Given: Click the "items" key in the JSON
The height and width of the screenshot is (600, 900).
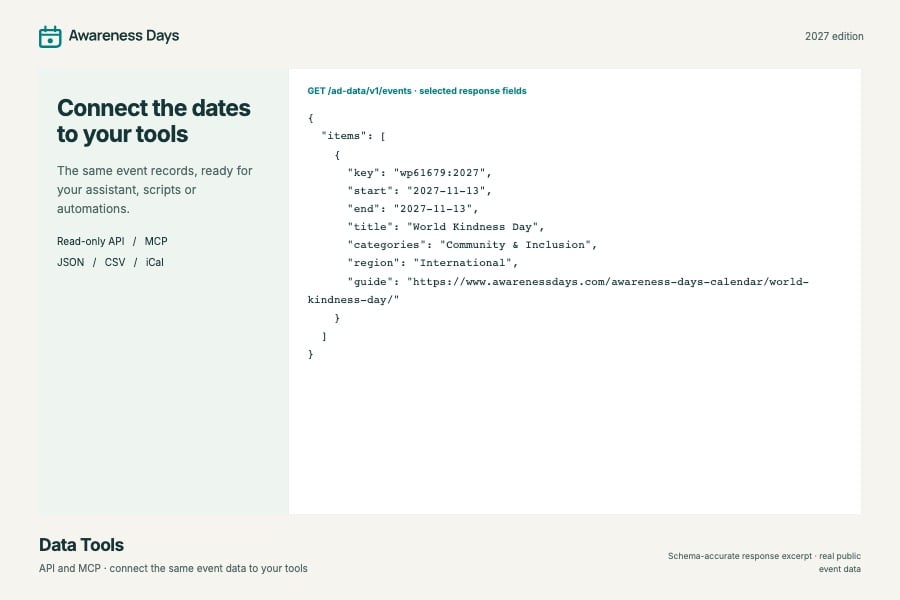Looking at the screenshot, I should (x=343, y=136).
